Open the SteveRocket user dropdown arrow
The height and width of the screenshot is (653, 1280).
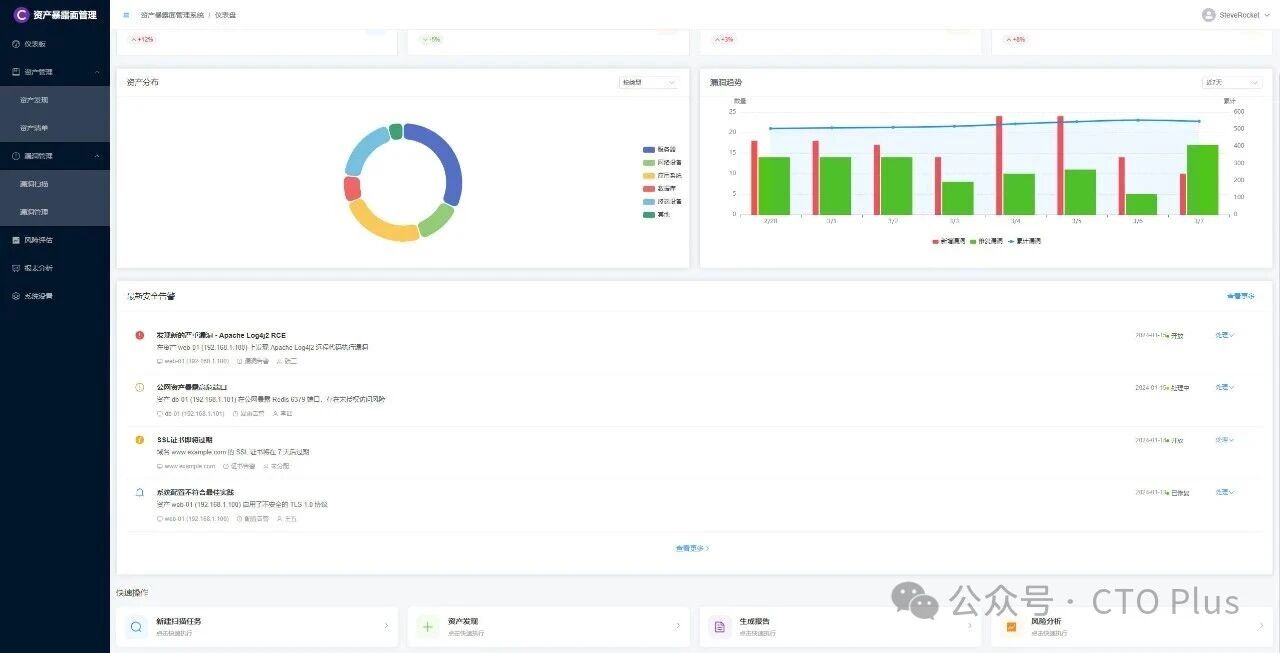pyautogui.click(x=1266, y=15)
